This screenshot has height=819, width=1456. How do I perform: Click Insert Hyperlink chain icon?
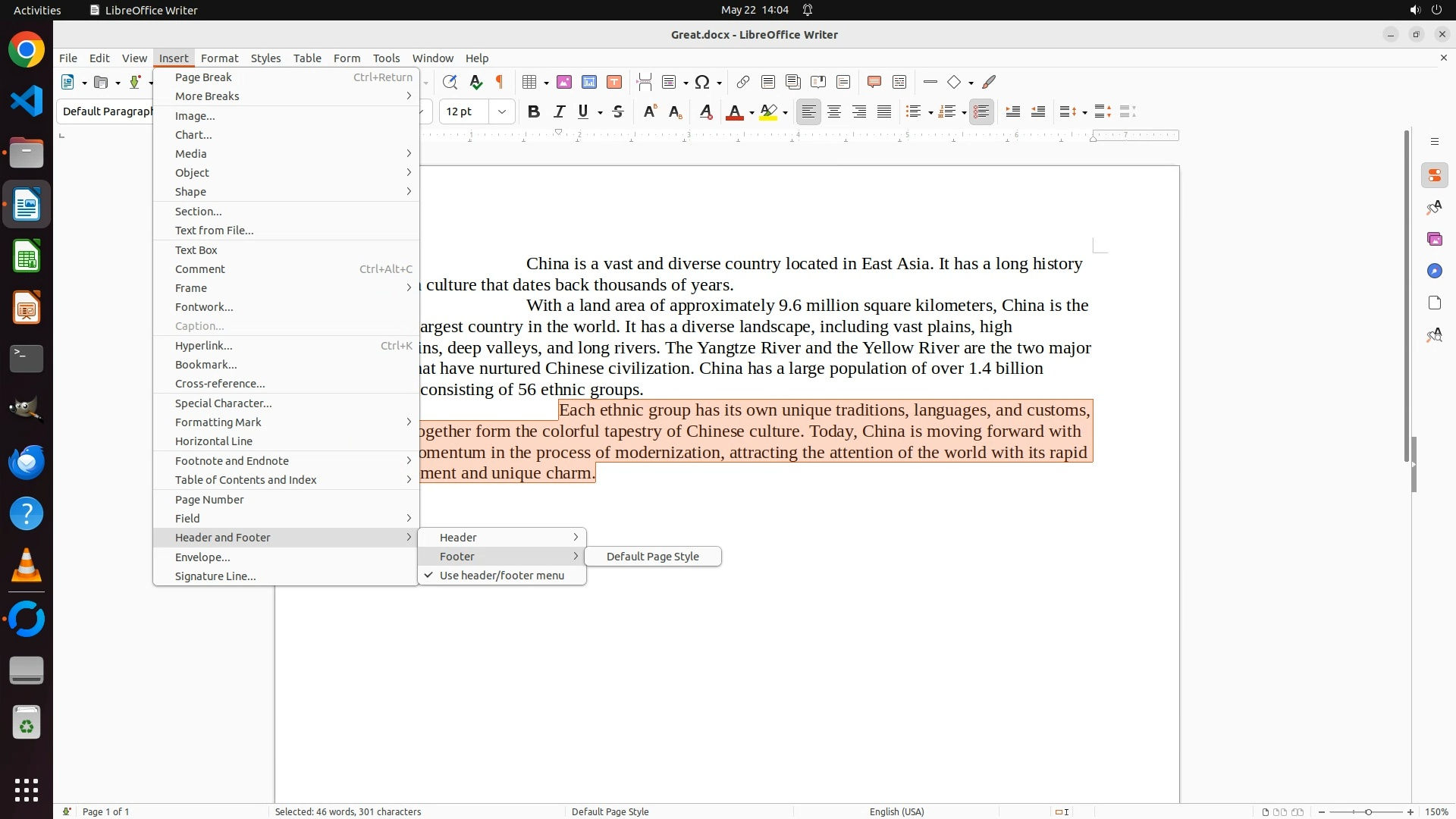point(743,82)
